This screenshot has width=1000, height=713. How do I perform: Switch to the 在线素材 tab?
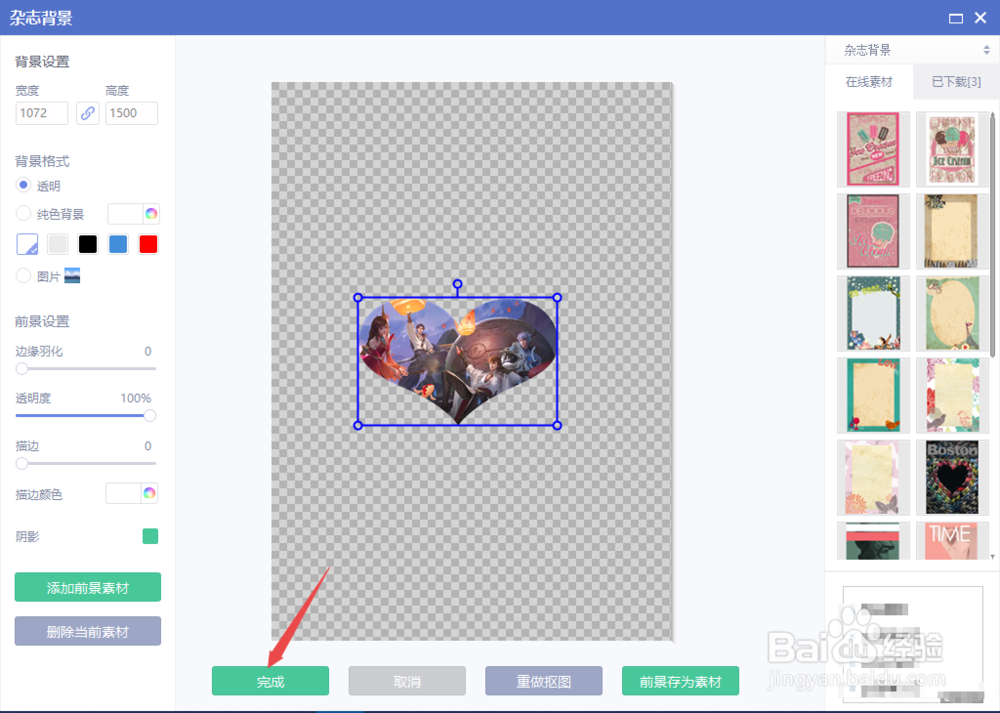click(869, 82)
